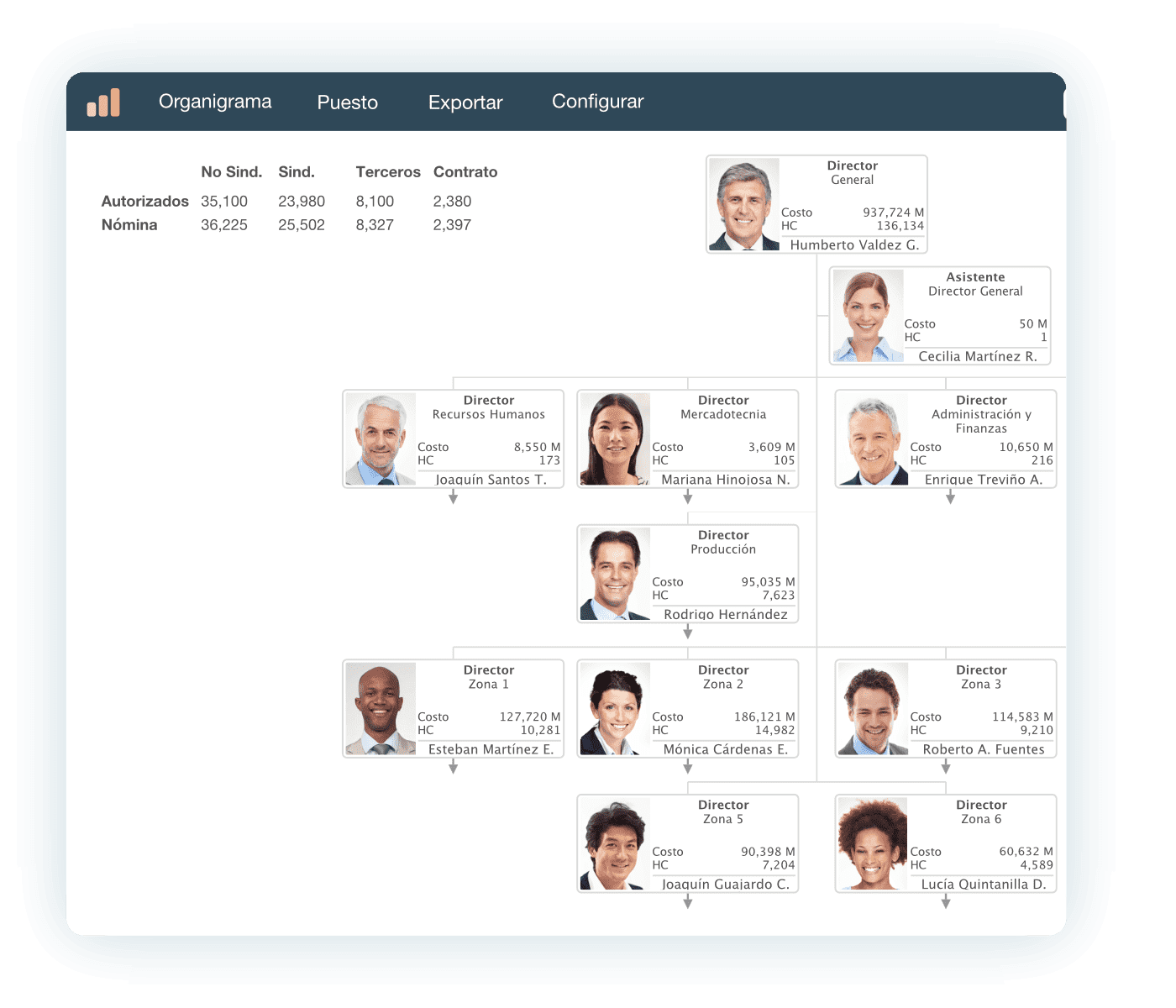
Task: Click the Contrato column header
Action: click(x=465, y=172)
